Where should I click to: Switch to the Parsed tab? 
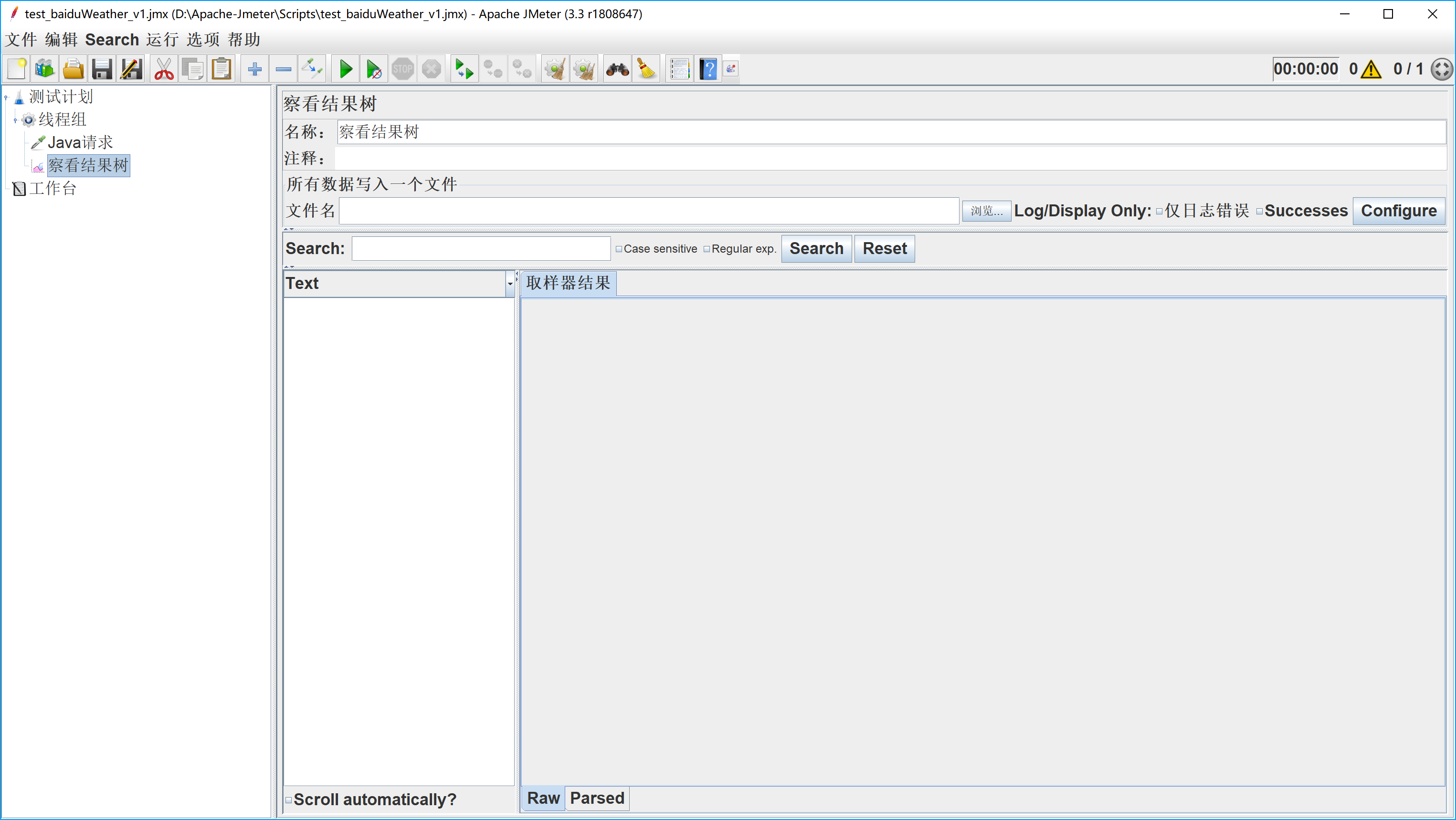(597, 798)
